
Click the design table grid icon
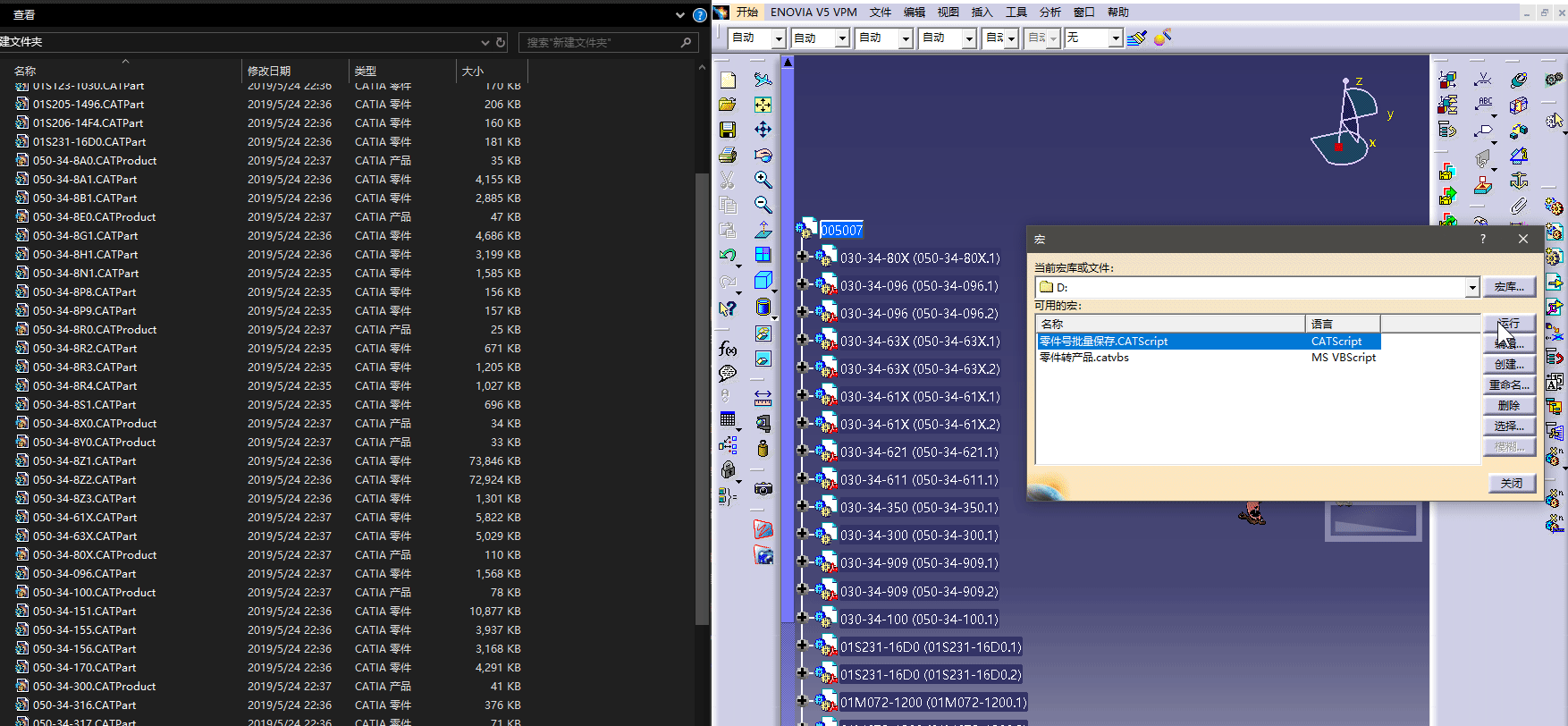(x=728, y=419)
